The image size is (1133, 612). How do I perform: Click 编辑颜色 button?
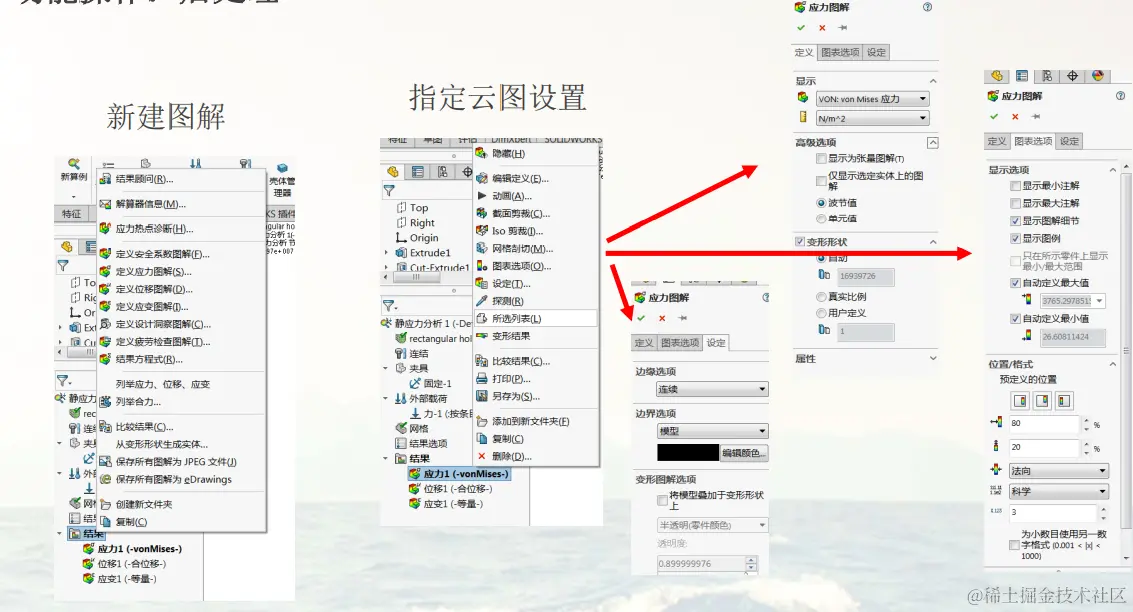744,453
